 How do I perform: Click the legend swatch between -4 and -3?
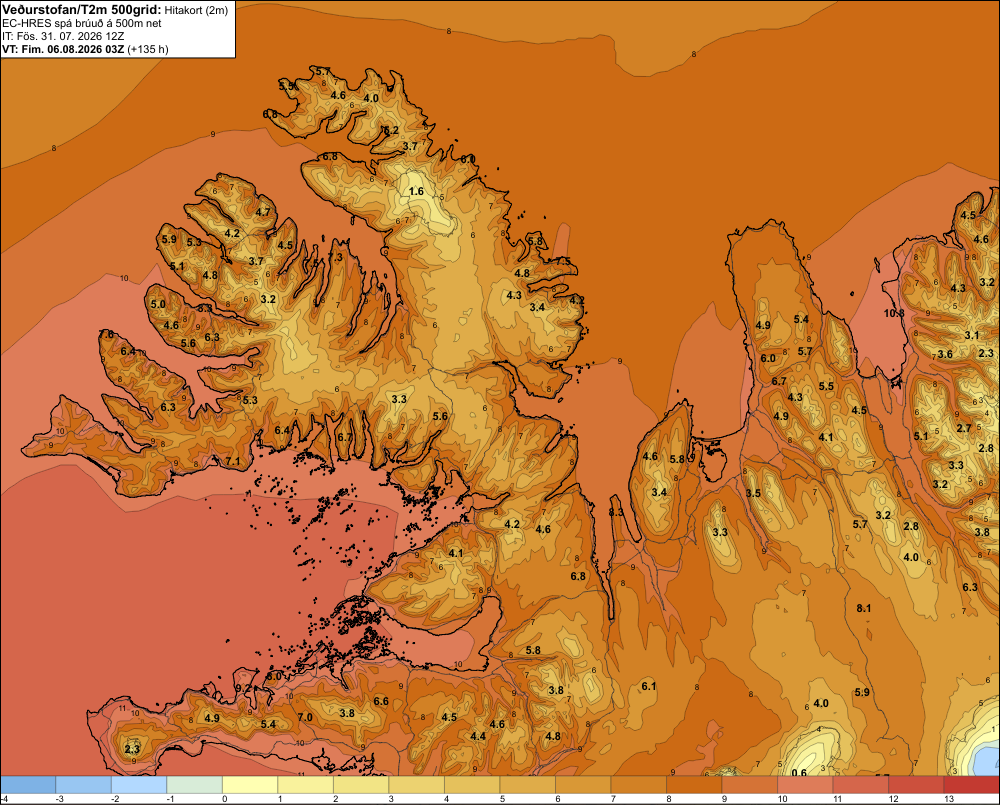click(28, 785)
